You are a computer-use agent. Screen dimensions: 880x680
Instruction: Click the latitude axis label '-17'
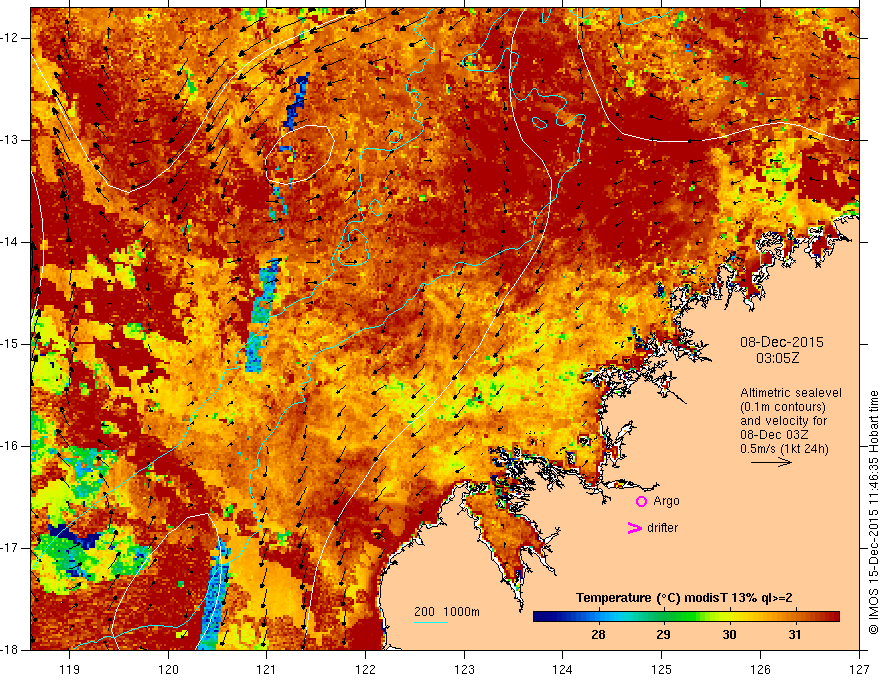pos(10,548)
